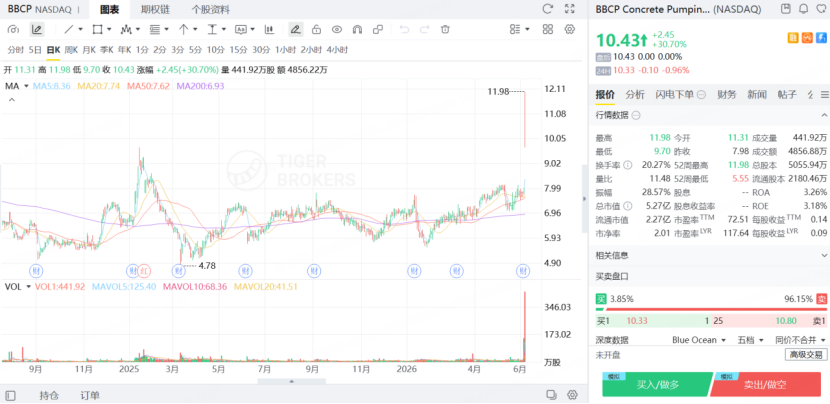This screenshot has width=830, height=404.
Task: Toggle the highlighted brush pen tool
Action: pyautogui.click(x=296, y=29)
